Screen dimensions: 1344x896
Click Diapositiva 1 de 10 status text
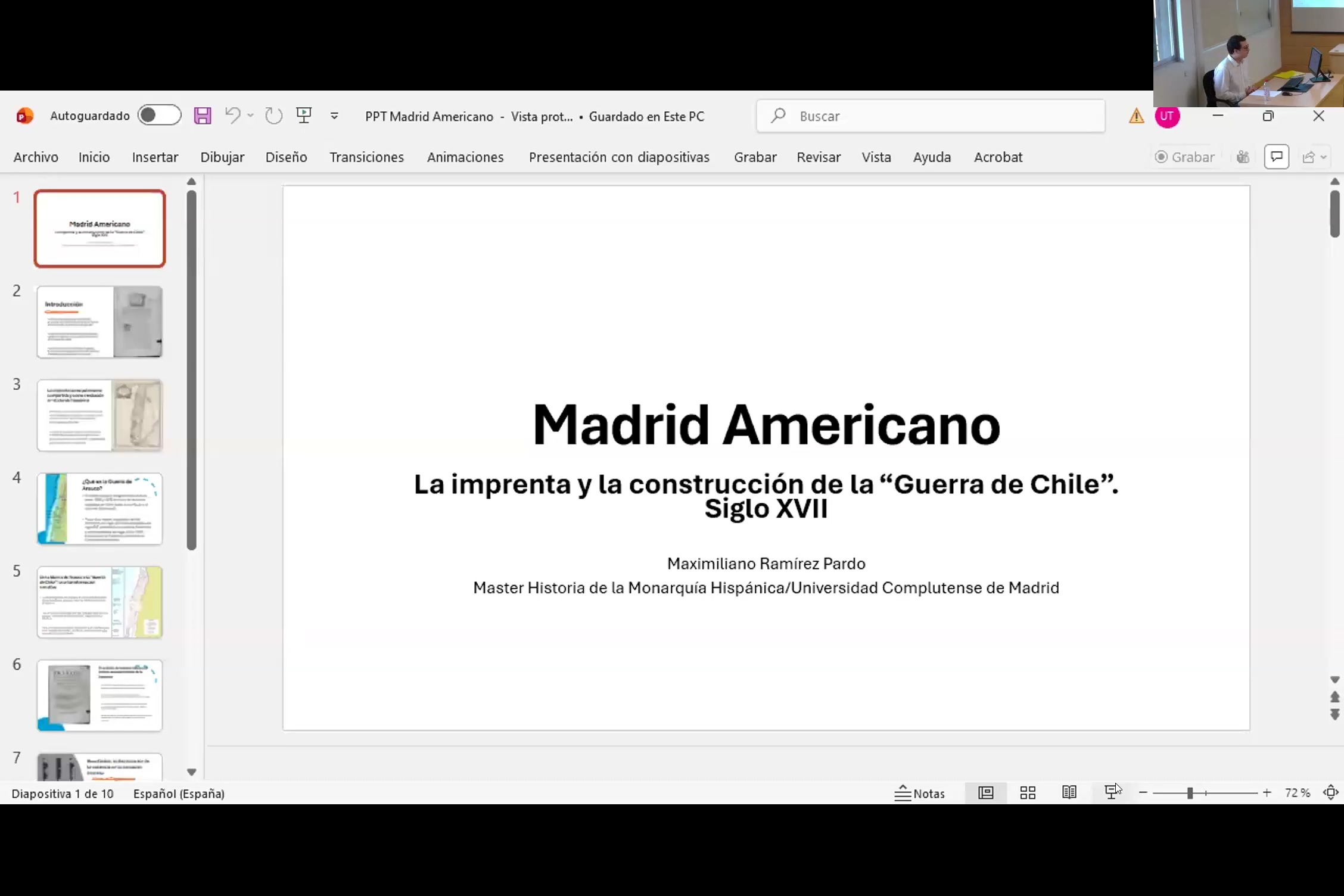pos(63,794)
